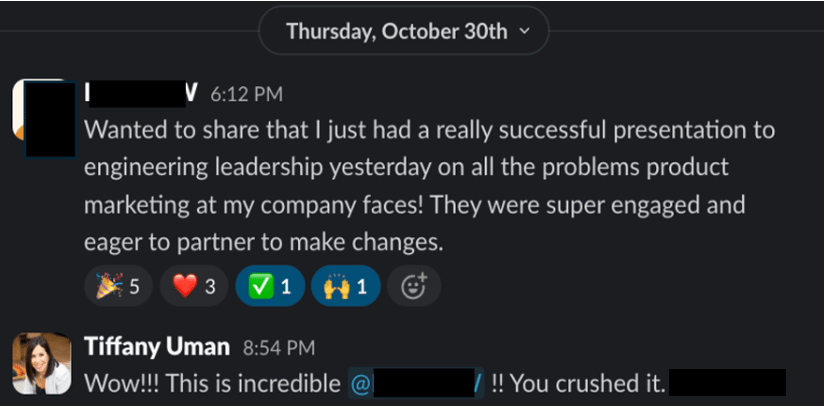Click the redacted sender name beside 6:12 PM

coord(142,94)
